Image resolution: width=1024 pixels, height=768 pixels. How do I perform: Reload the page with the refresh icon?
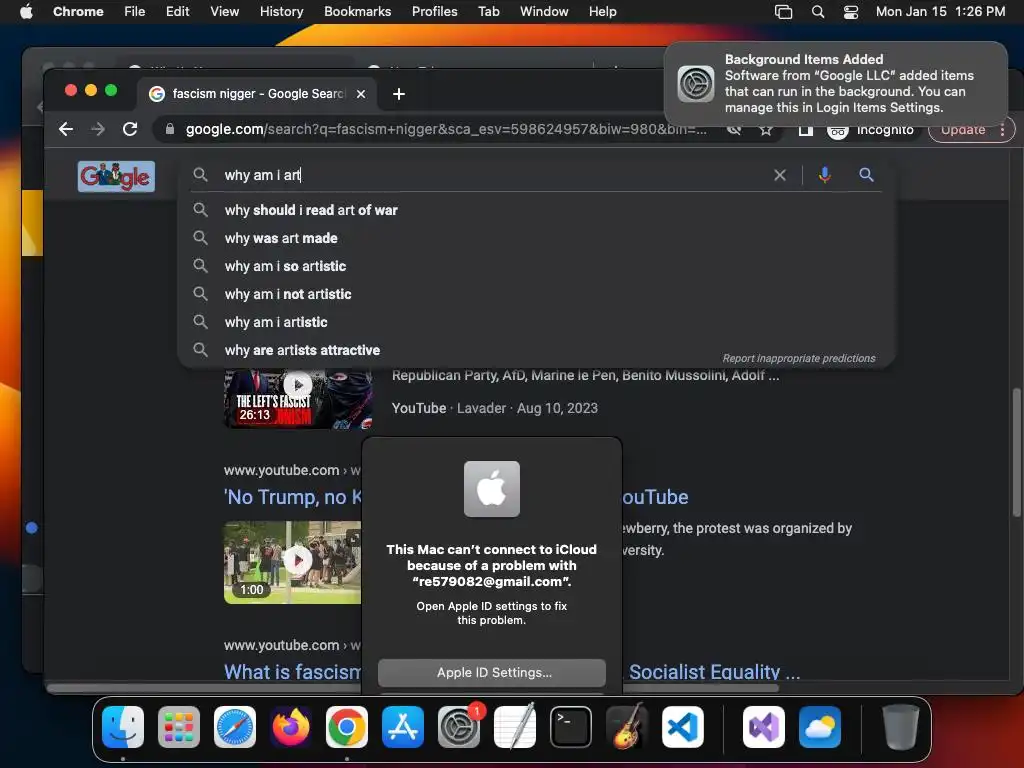point(130,129)
